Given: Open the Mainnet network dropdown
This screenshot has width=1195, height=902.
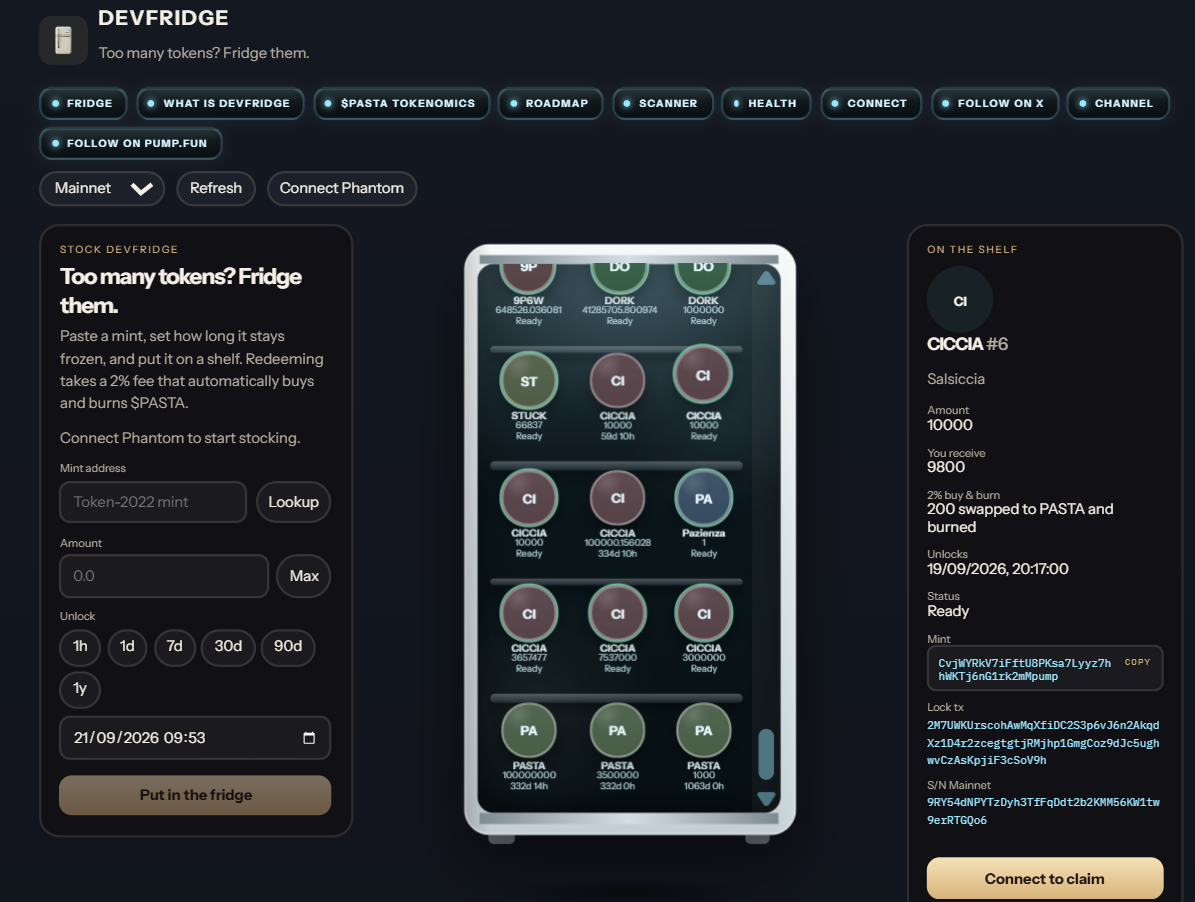Looking at the screenshot, I should [x=102, y=188].
